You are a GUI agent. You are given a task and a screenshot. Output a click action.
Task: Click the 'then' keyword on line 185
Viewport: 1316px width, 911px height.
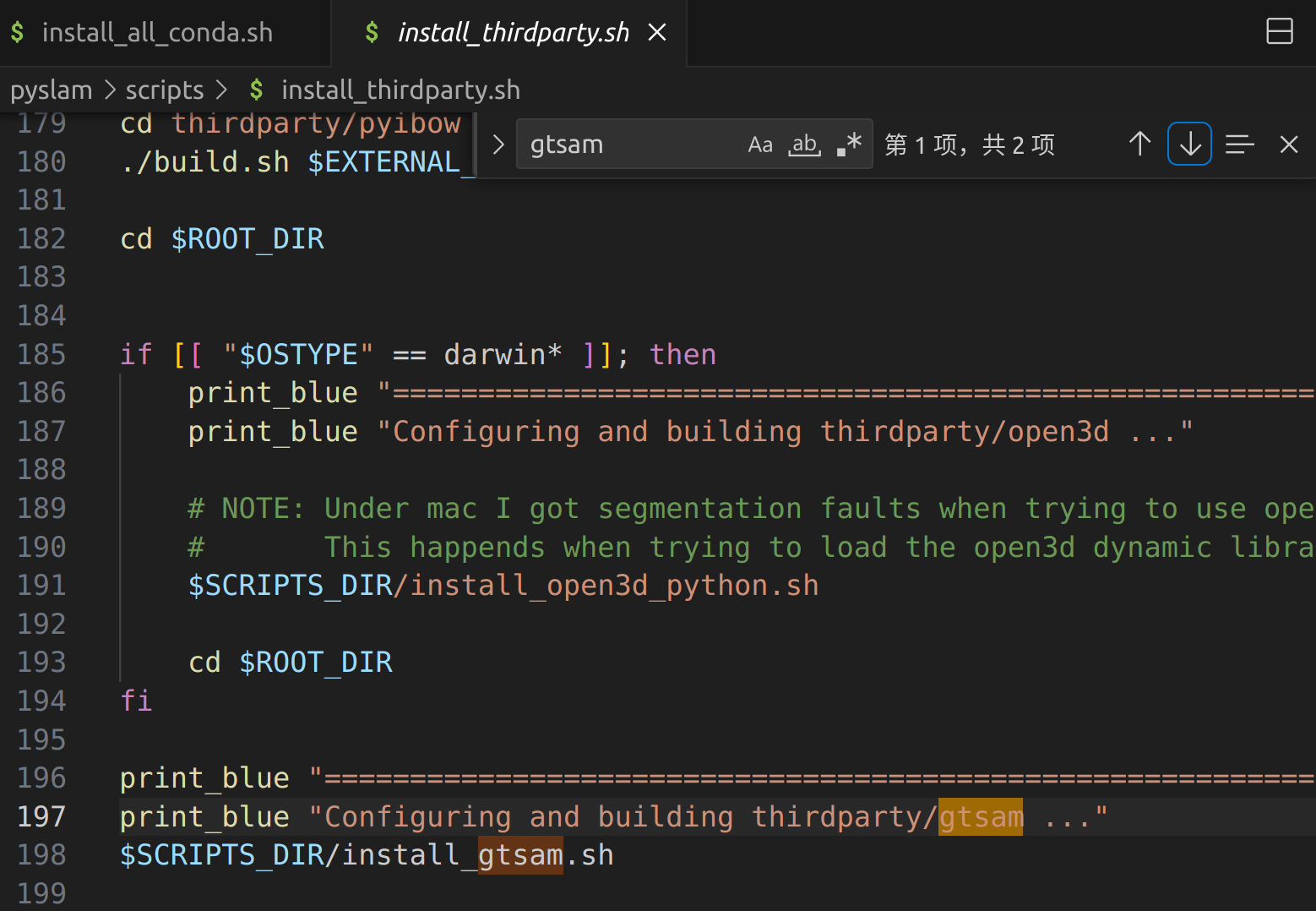(682, 354)
